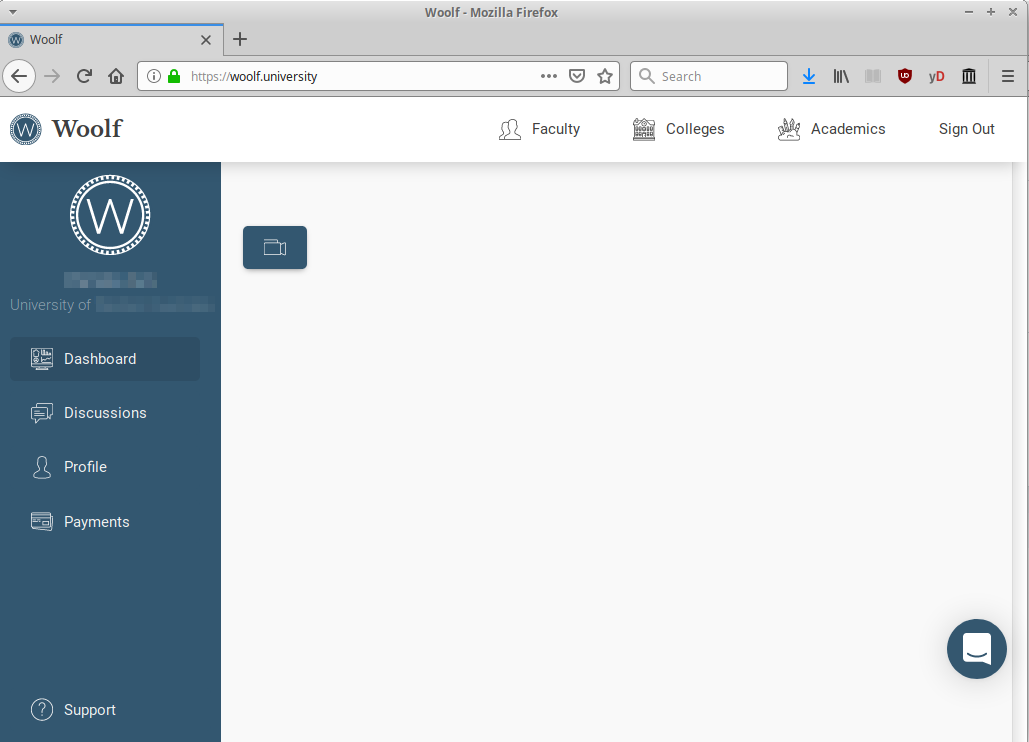1029x742 pixels.
Task: Click the Faculty people icon
Action: click(x=510, y=129)
